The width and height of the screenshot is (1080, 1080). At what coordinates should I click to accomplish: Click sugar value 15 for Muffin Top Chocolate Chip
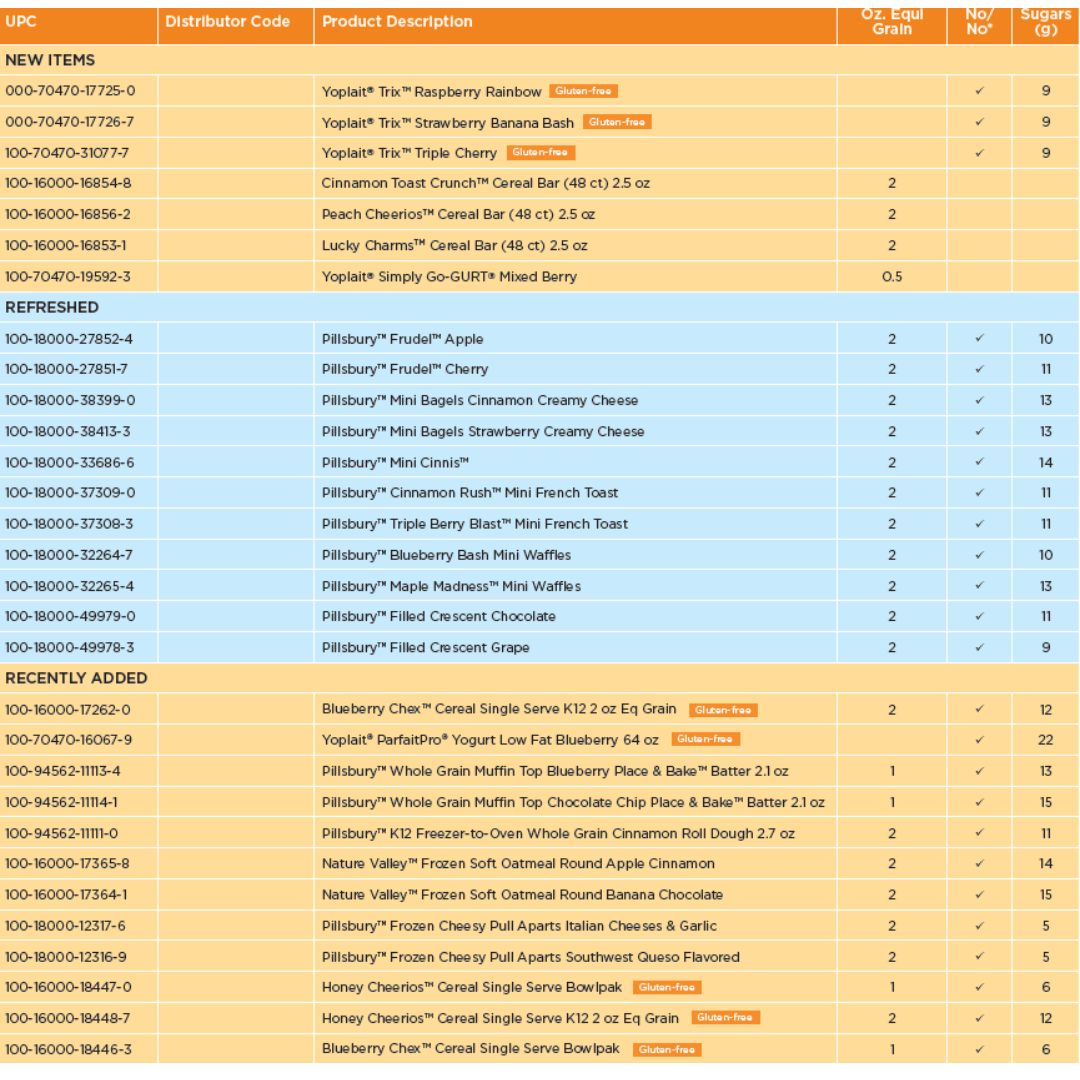click(1046, 802)
